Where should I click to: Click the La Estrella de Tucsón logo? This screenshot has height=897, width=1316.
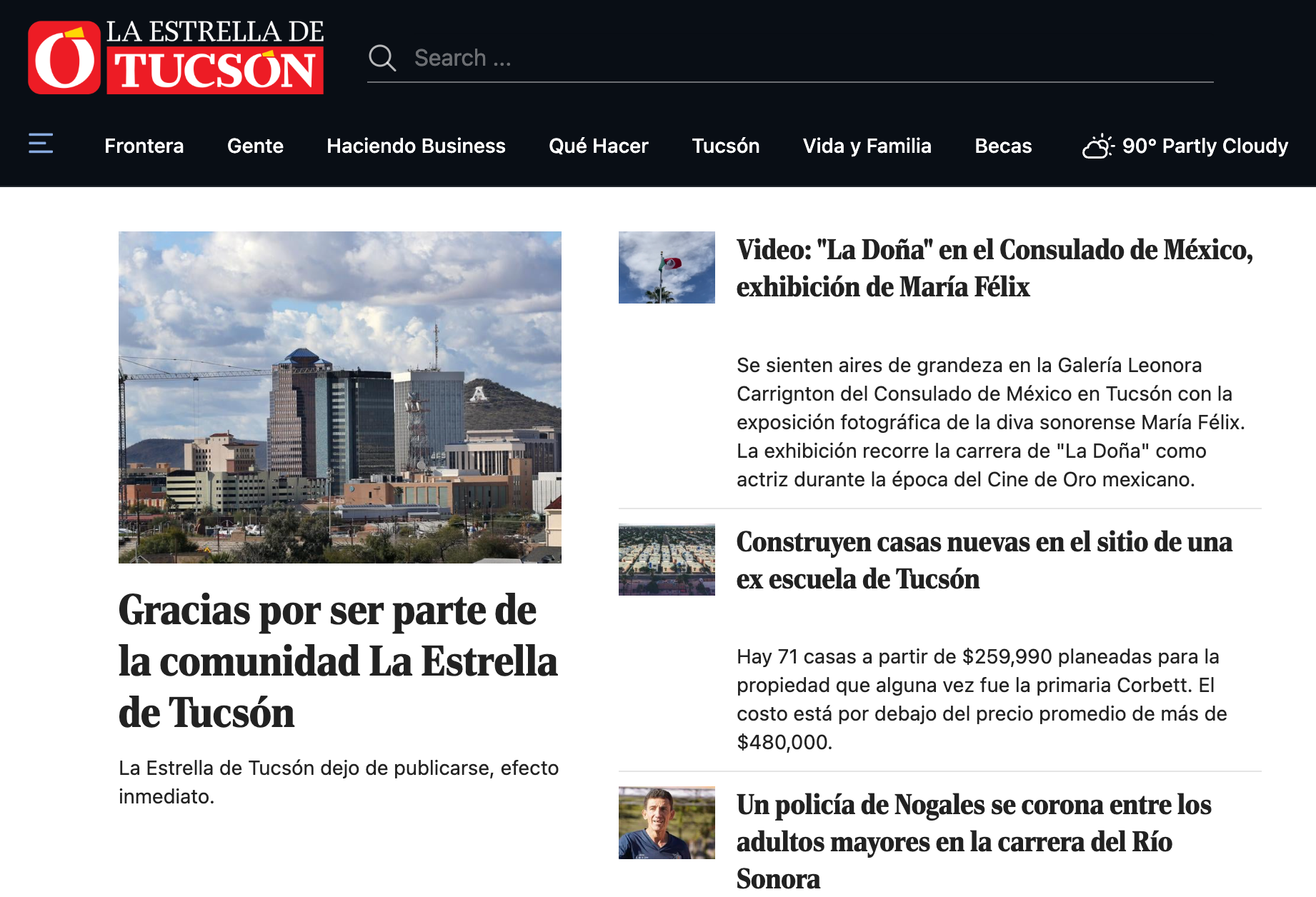tap(176, 57)
